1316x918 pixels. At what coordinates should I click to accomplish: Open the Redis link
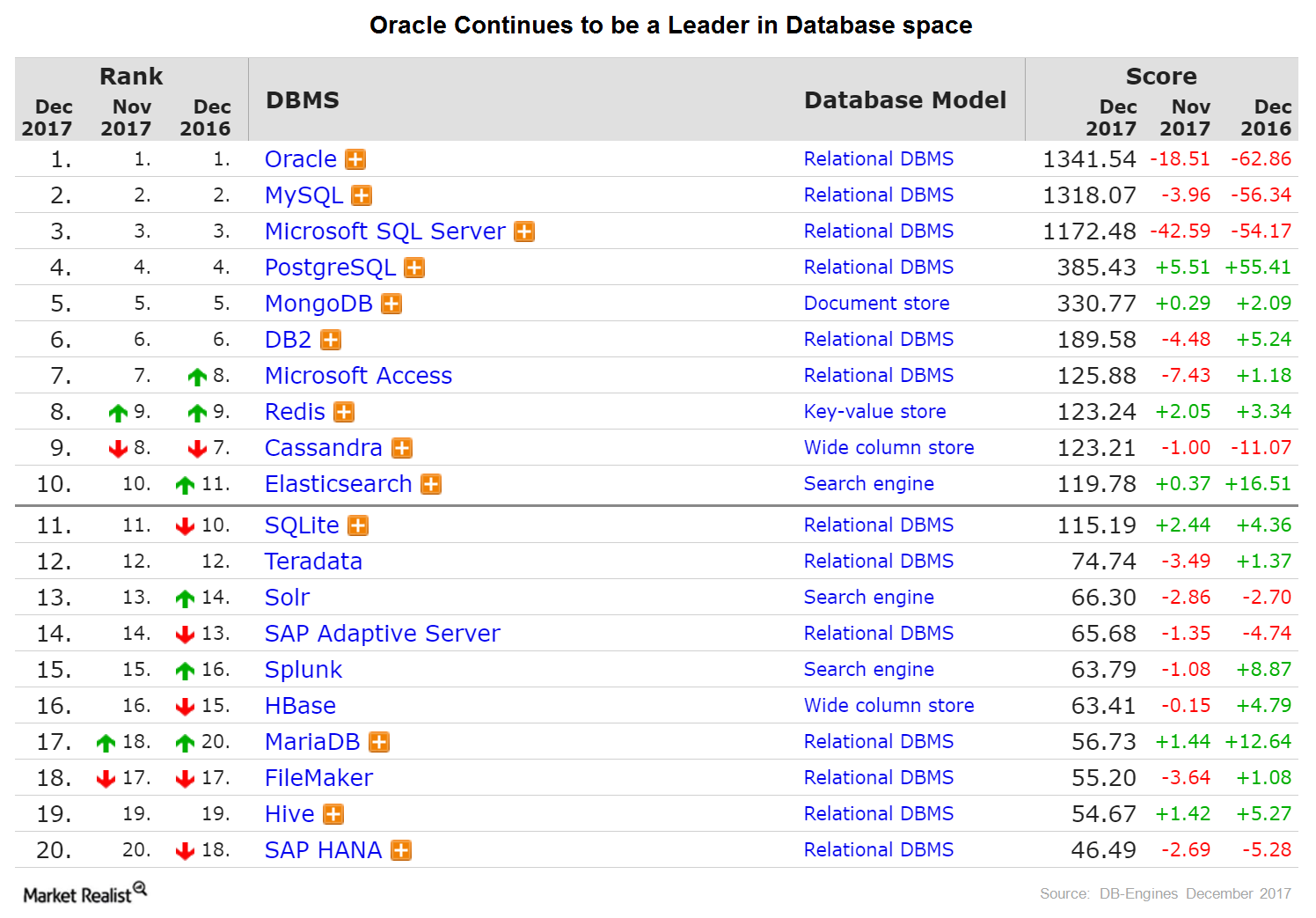click(296, 412)
